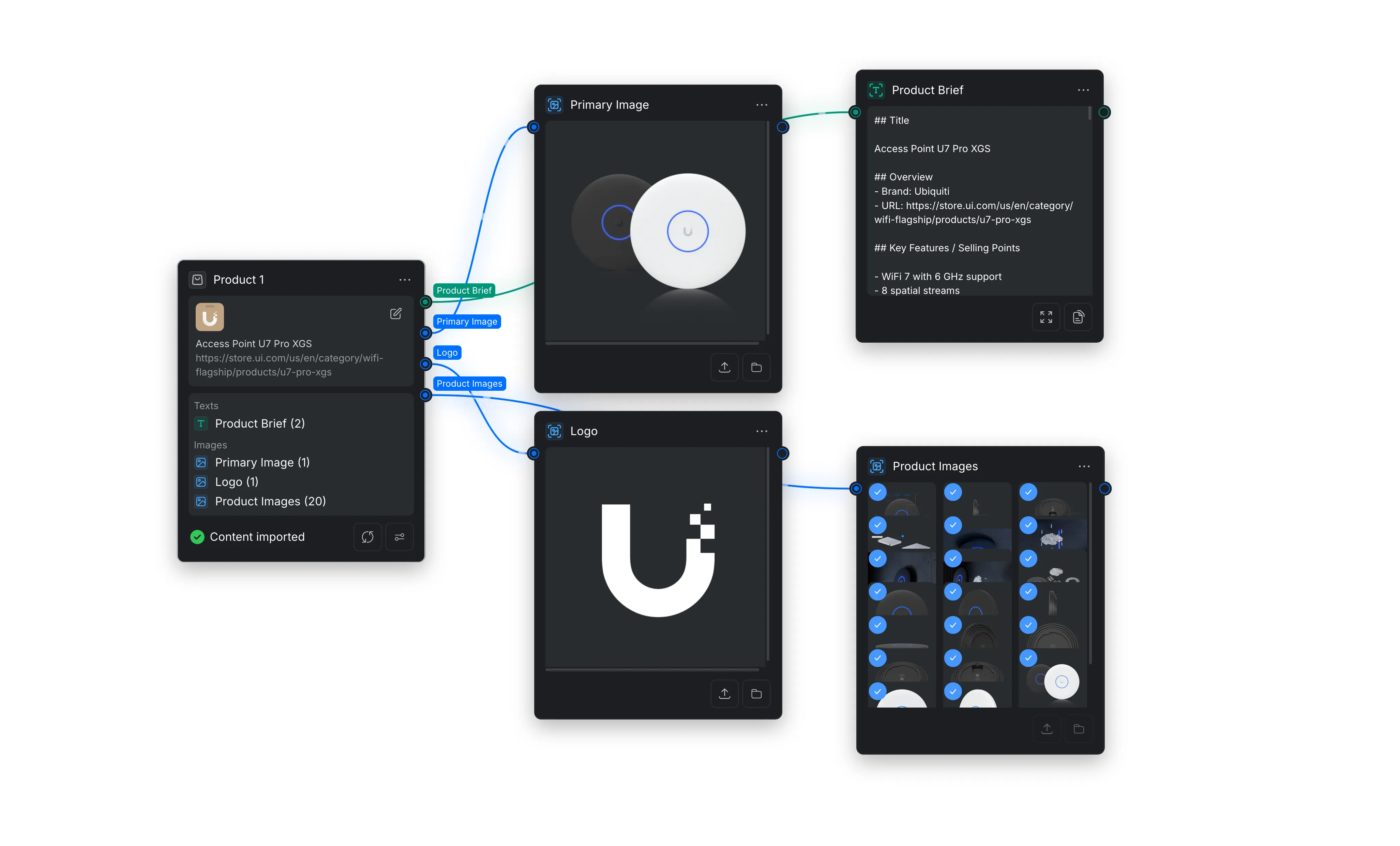
Task: Click the Product Images node input port
Action: tap(856, 489)
